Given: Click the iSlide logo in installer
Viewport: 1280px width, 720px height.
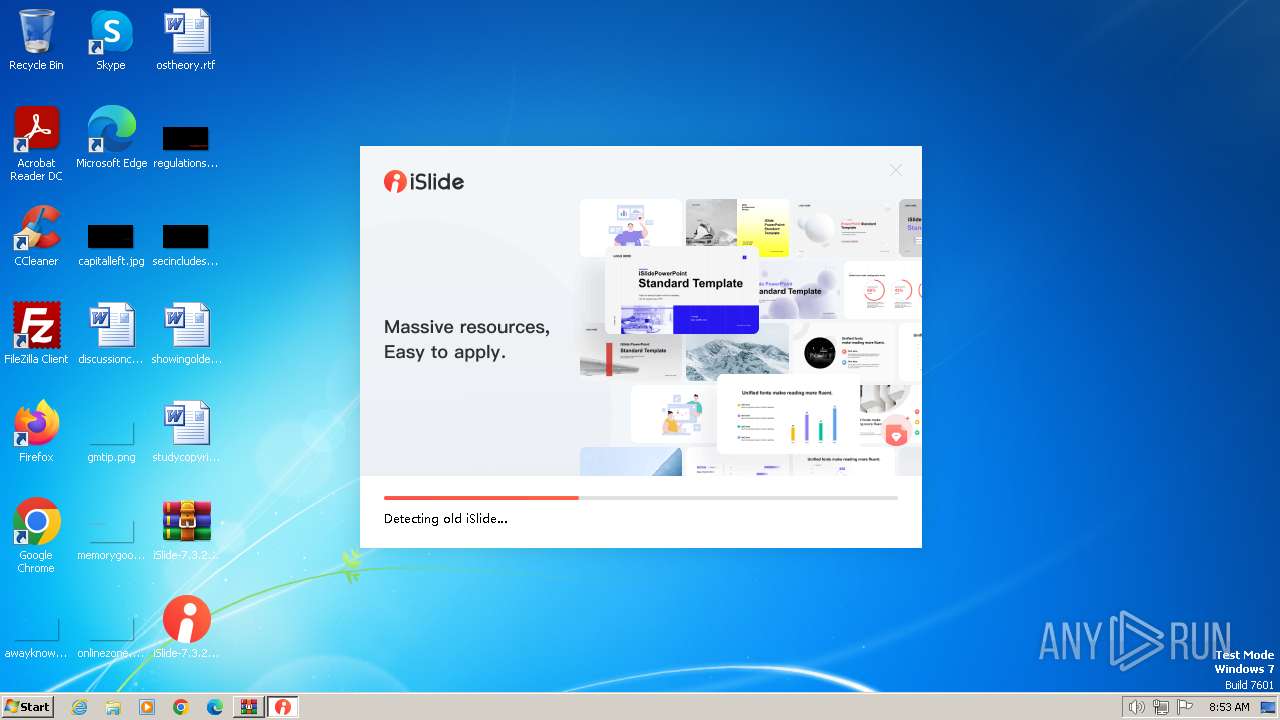Looking at the screenshot, I should (424, 182).
